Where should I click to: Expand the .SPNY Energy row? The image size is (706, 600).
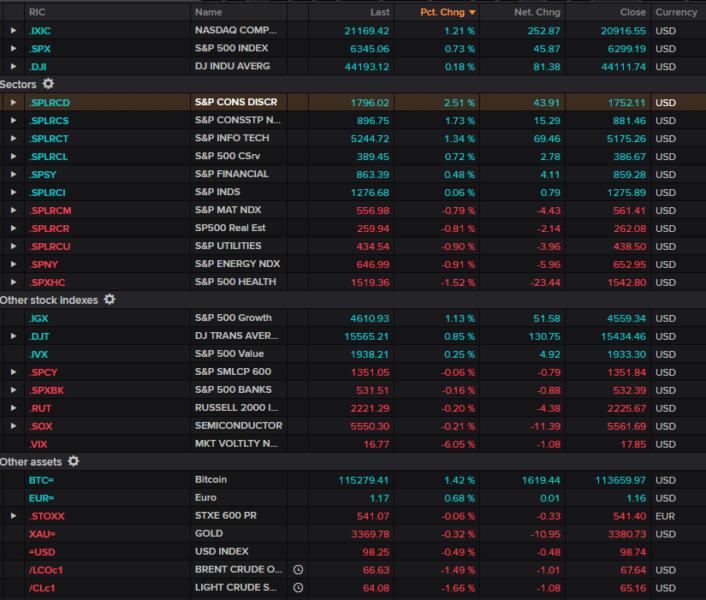tap(14, 265)
